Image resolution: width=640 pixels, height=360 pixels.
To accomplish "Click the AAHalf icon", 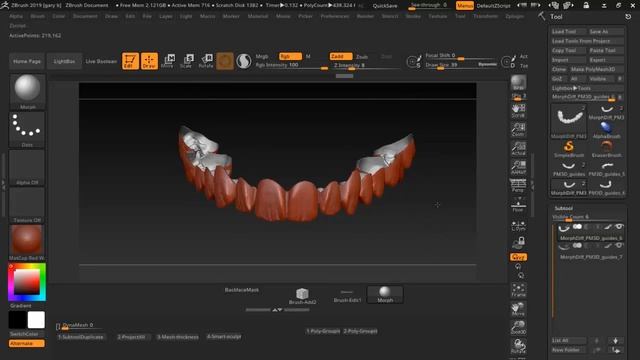I will (518, 167).
